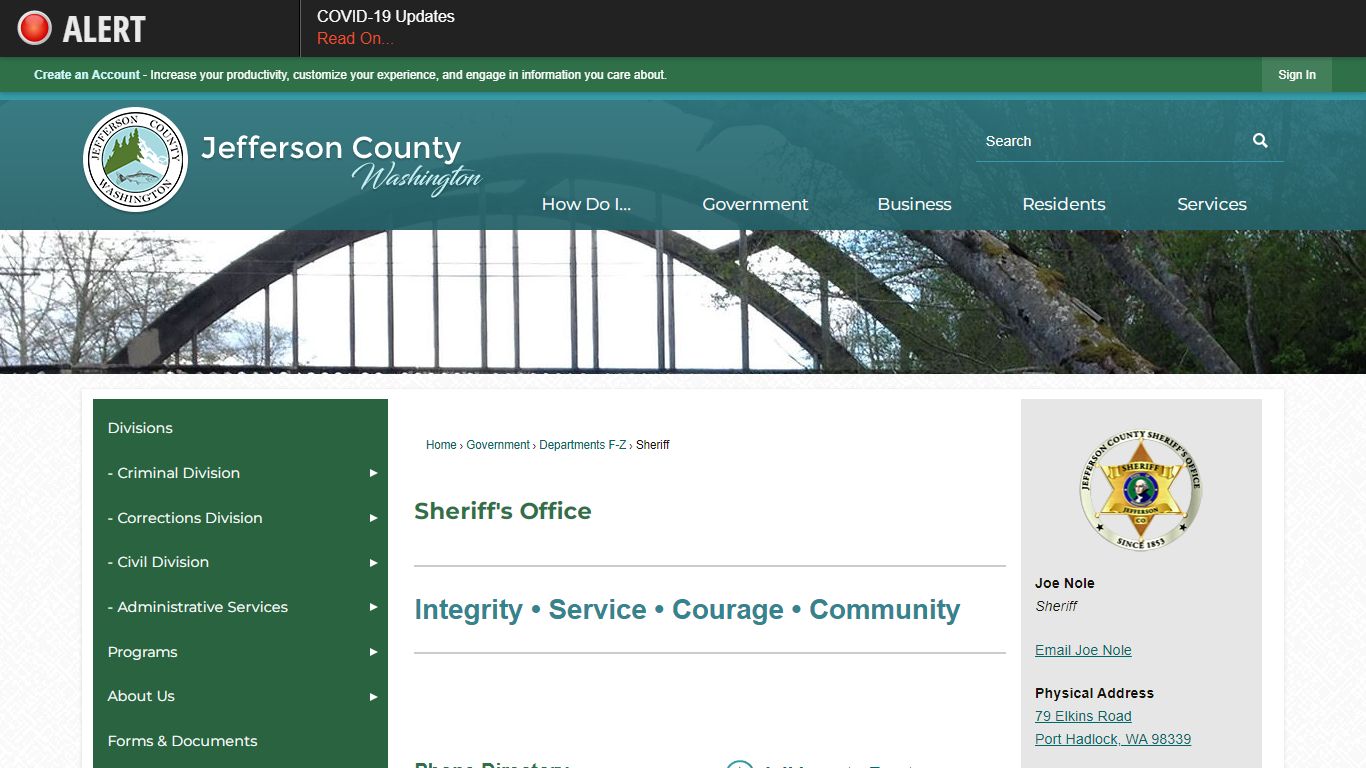Expand About Us submenu arrow

(373, 696)
